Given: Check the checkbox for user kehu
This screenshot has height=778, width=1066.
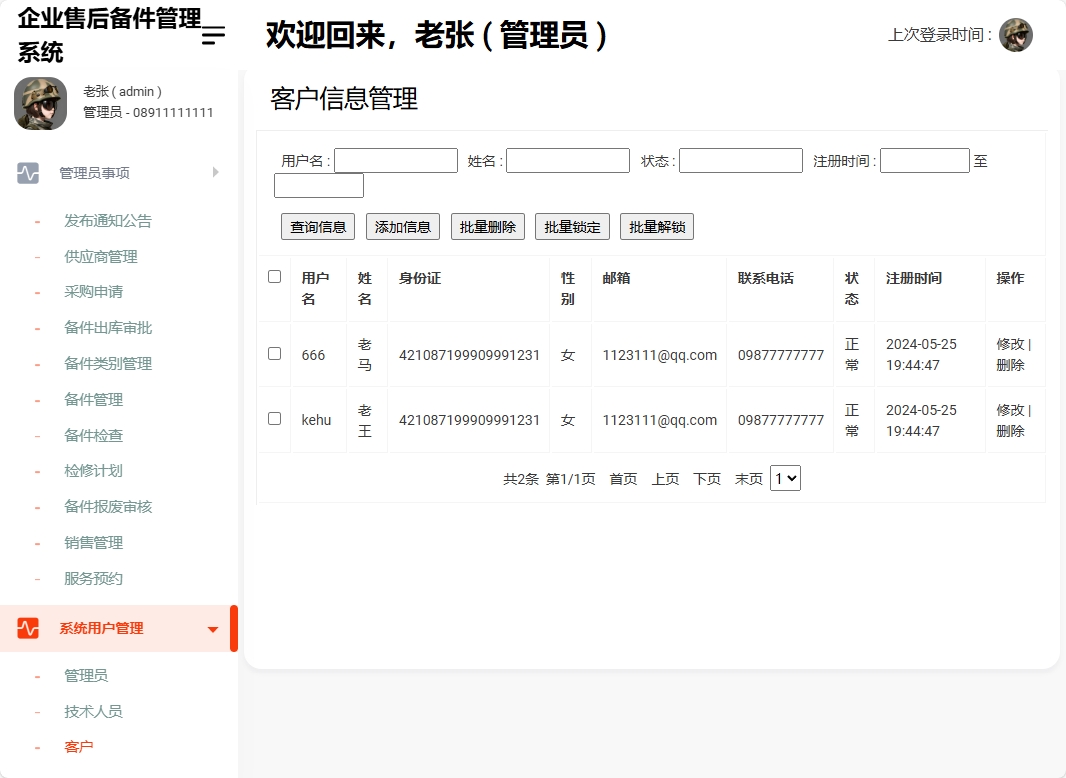Looking at the screenshot, I should 273,419.
